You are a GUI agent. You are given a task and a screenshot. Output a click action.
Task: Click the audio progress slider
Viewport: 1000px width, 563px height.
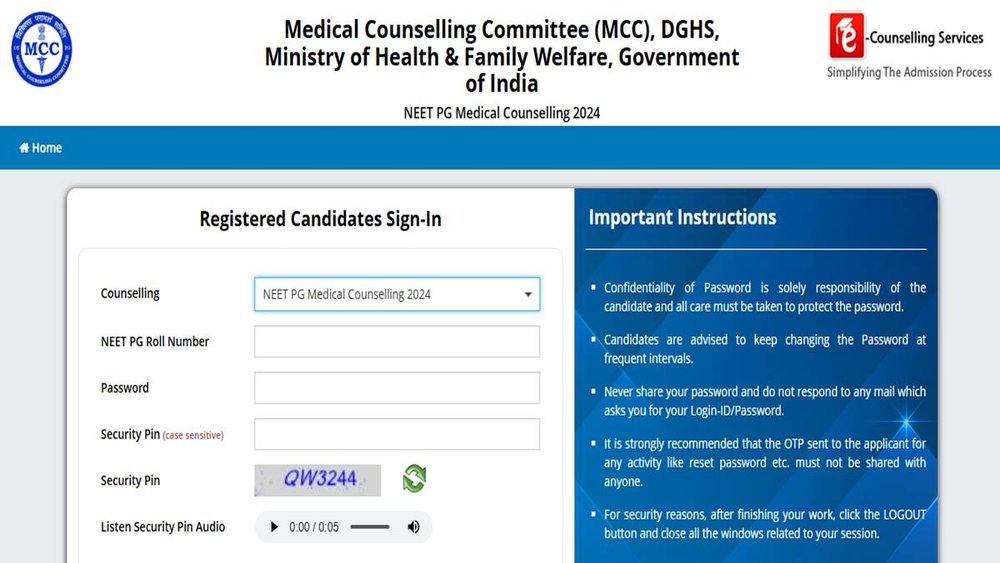[370, 527]
